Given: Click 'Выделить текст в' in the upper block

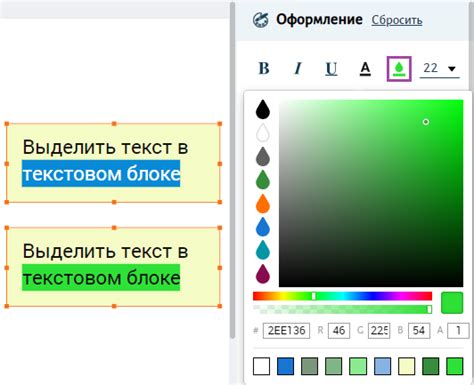Looking at the screenshot, I should [105, 147].
